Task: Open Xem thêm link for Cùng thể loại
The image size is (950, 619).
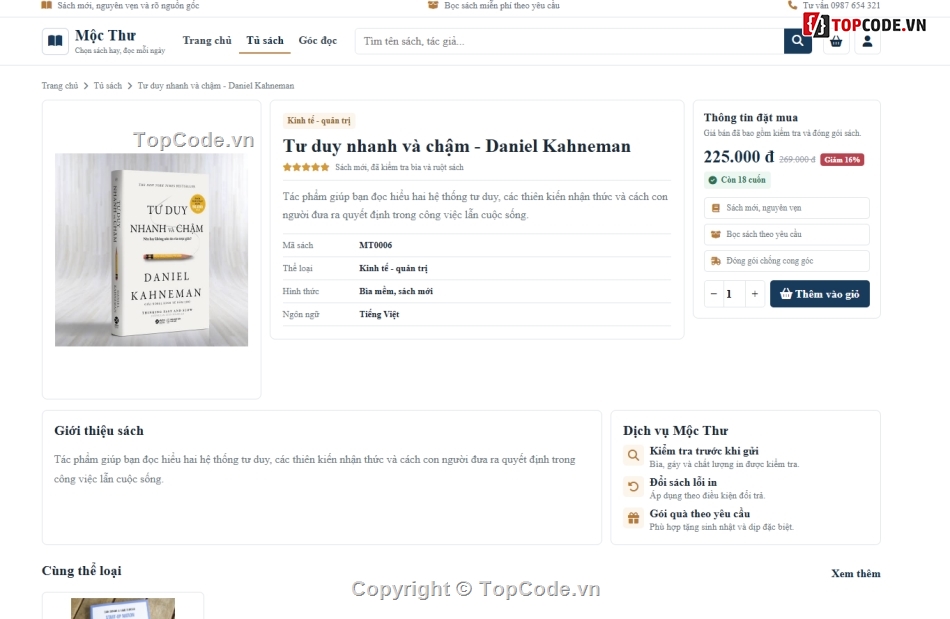Action: (855, 574)
